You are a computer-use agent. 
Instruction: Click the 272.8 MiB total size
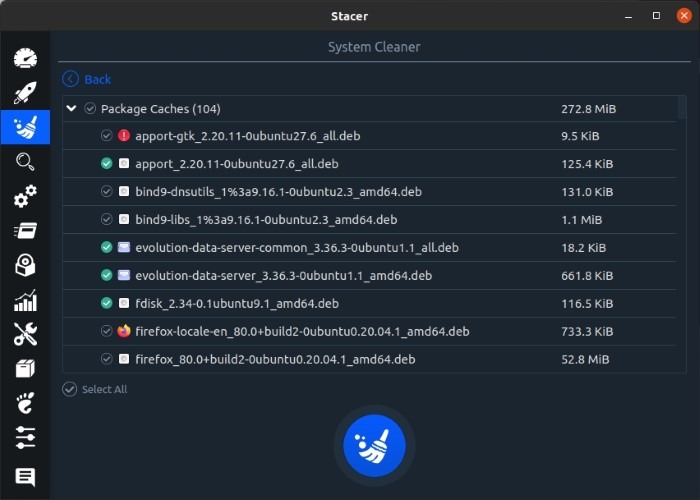[x=588, y=109]
